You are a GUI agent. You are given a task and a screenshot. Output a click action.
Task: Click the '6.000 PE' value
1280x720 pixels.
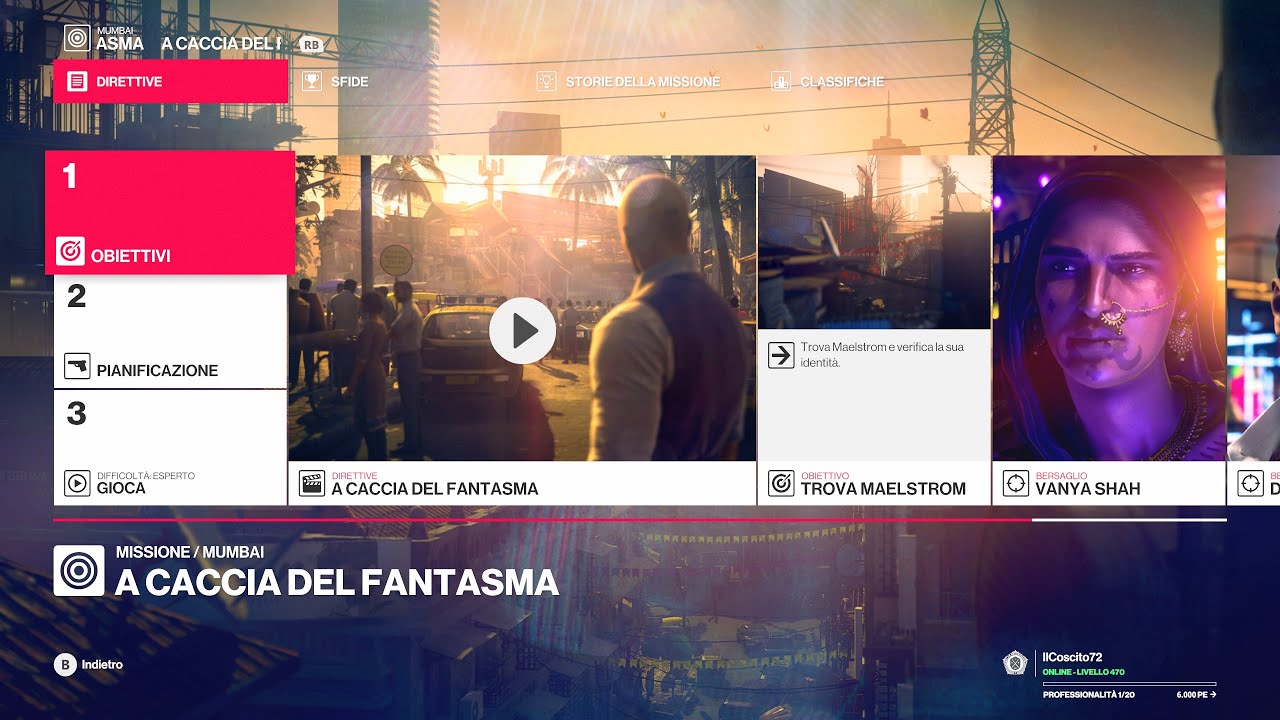(1196, 695)
